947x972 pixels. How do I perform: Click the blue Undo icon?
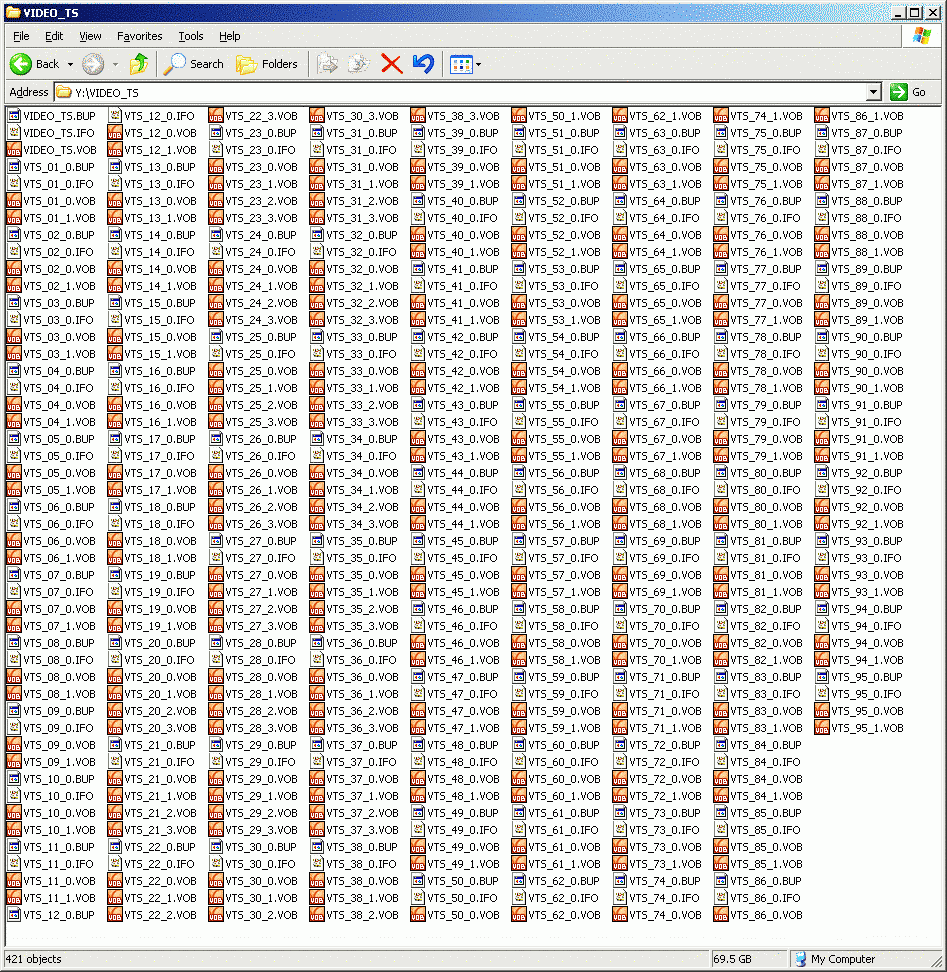click(423, 64)
